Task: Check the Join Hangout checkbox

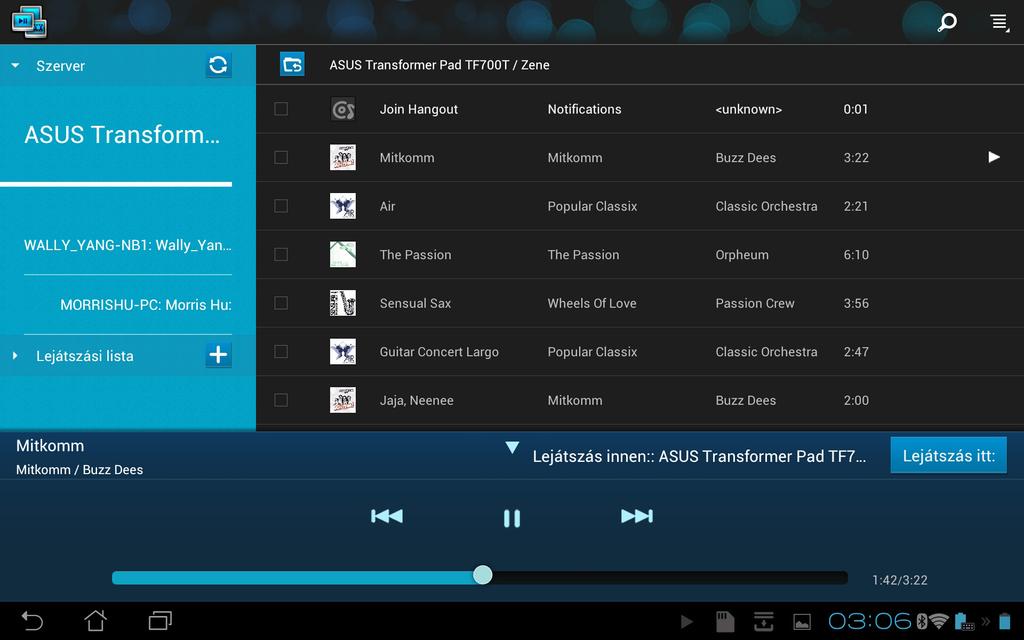Action: (x=281, y=108)
